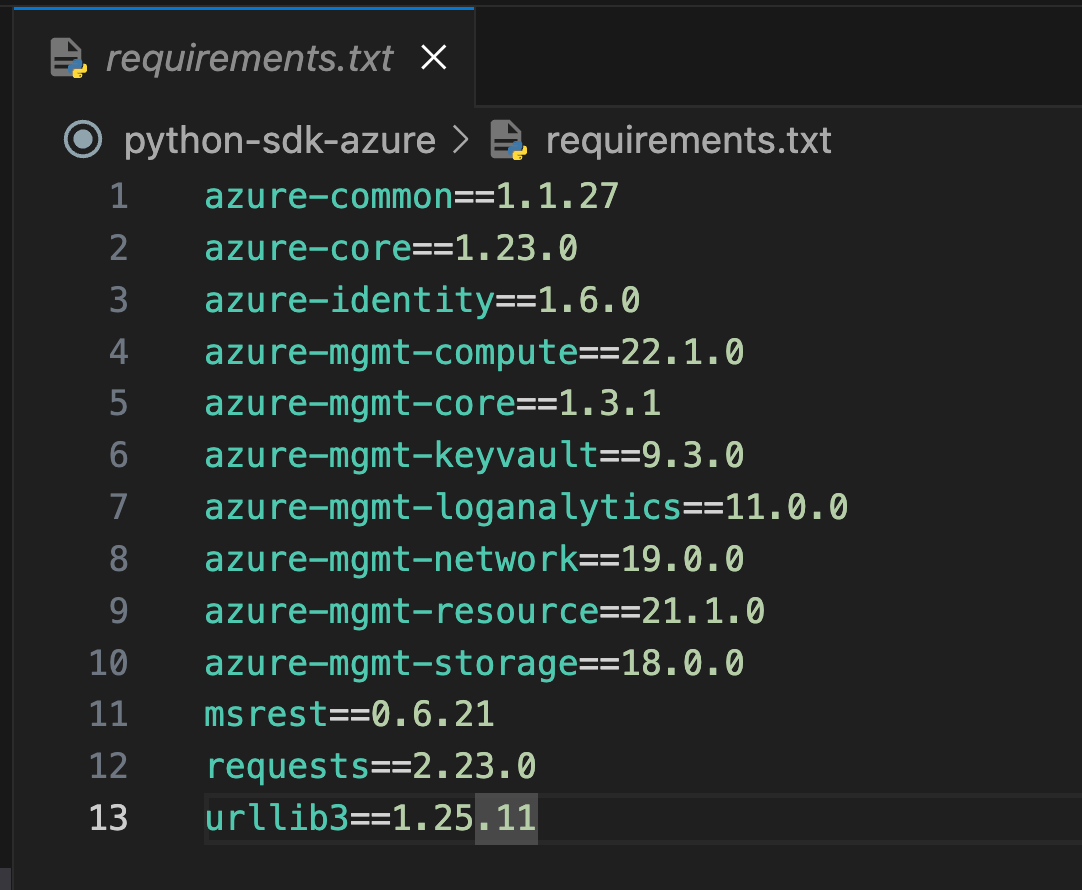Place cursor on azure-mgmt-loganalytics entry
The height and width of the screenshot is (890, 1082).
coord(443,507)
